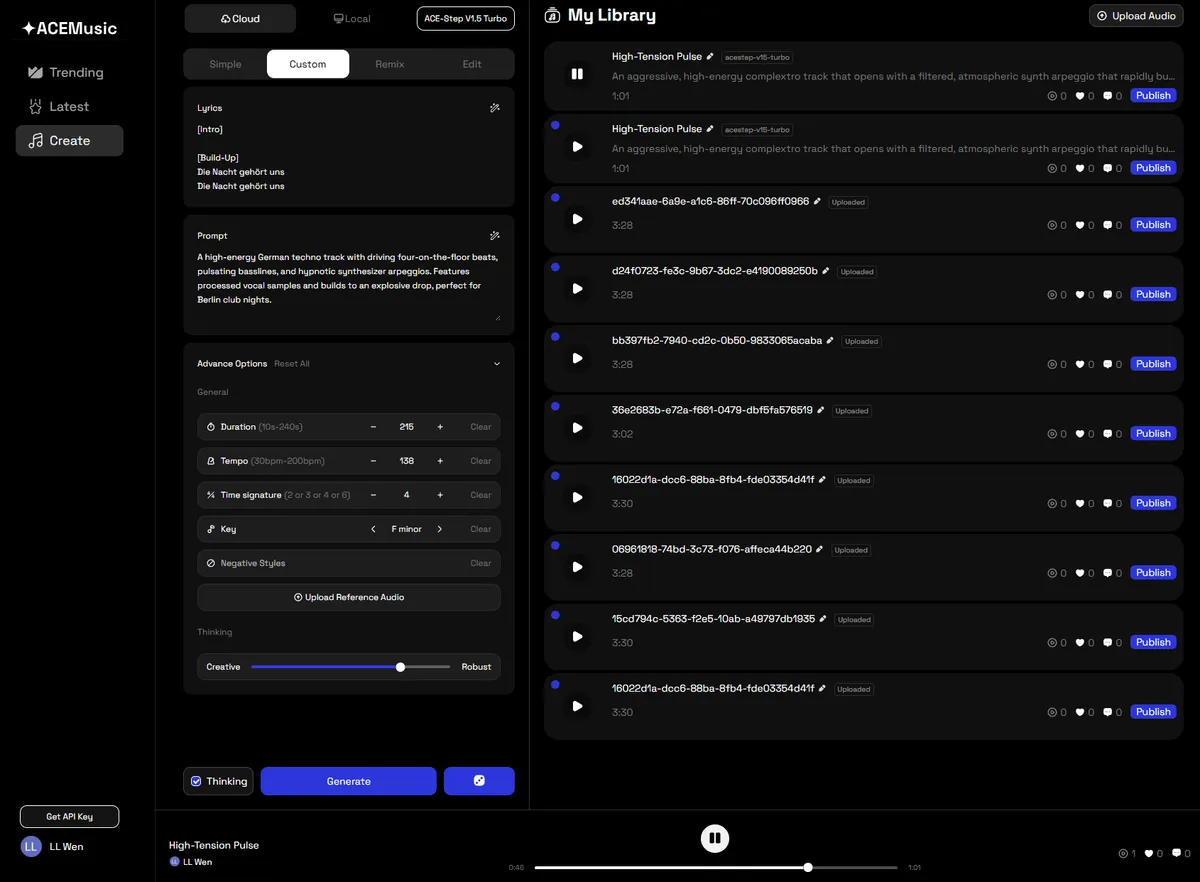Pause the first High-Tension Pulse track

coord(577,74)
